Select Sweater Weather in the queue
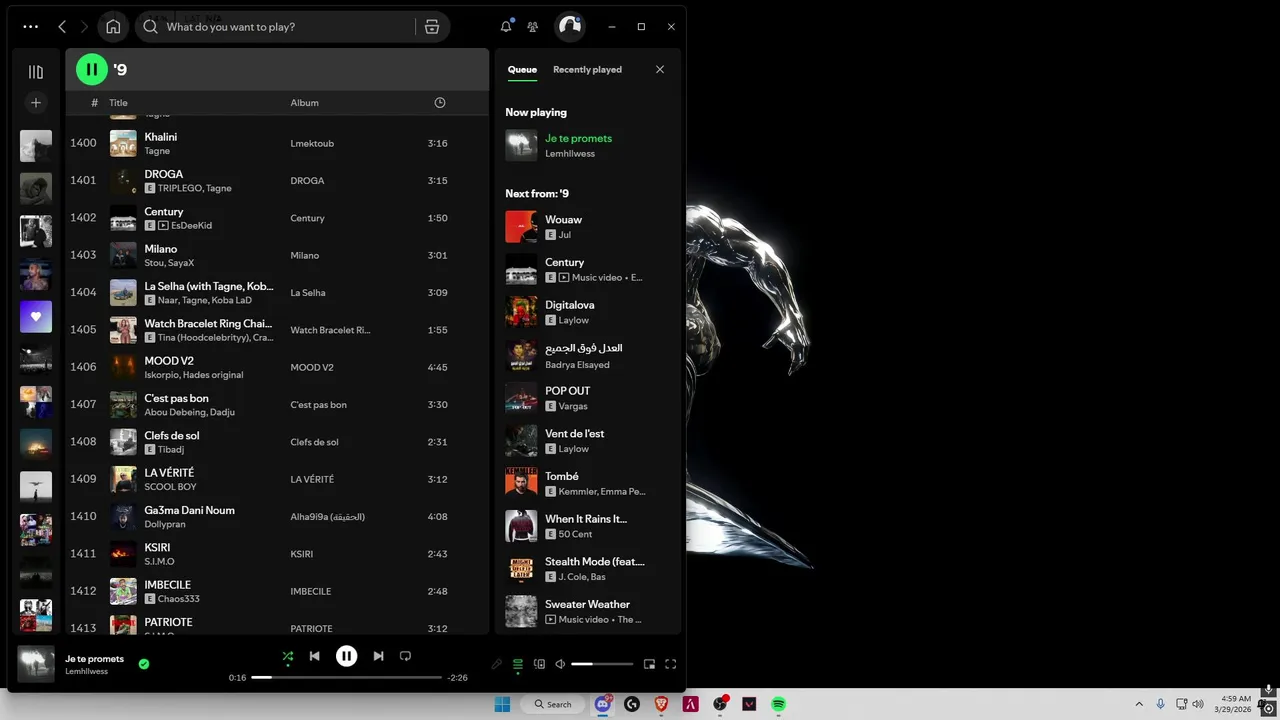 tap(588, 611)
